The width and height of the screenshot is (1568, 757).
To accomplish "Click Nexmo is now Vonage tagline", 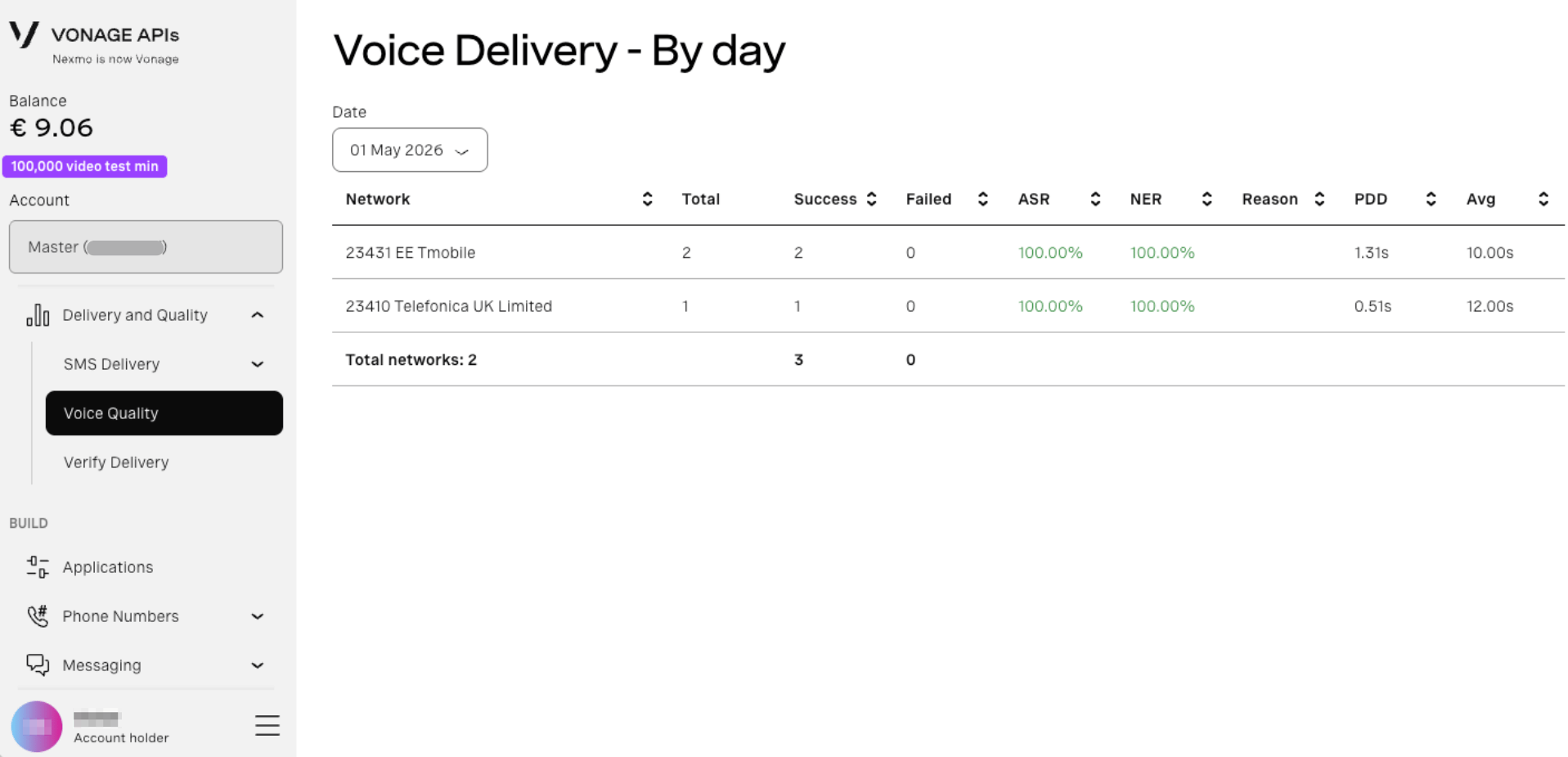I will click(115, 59).
